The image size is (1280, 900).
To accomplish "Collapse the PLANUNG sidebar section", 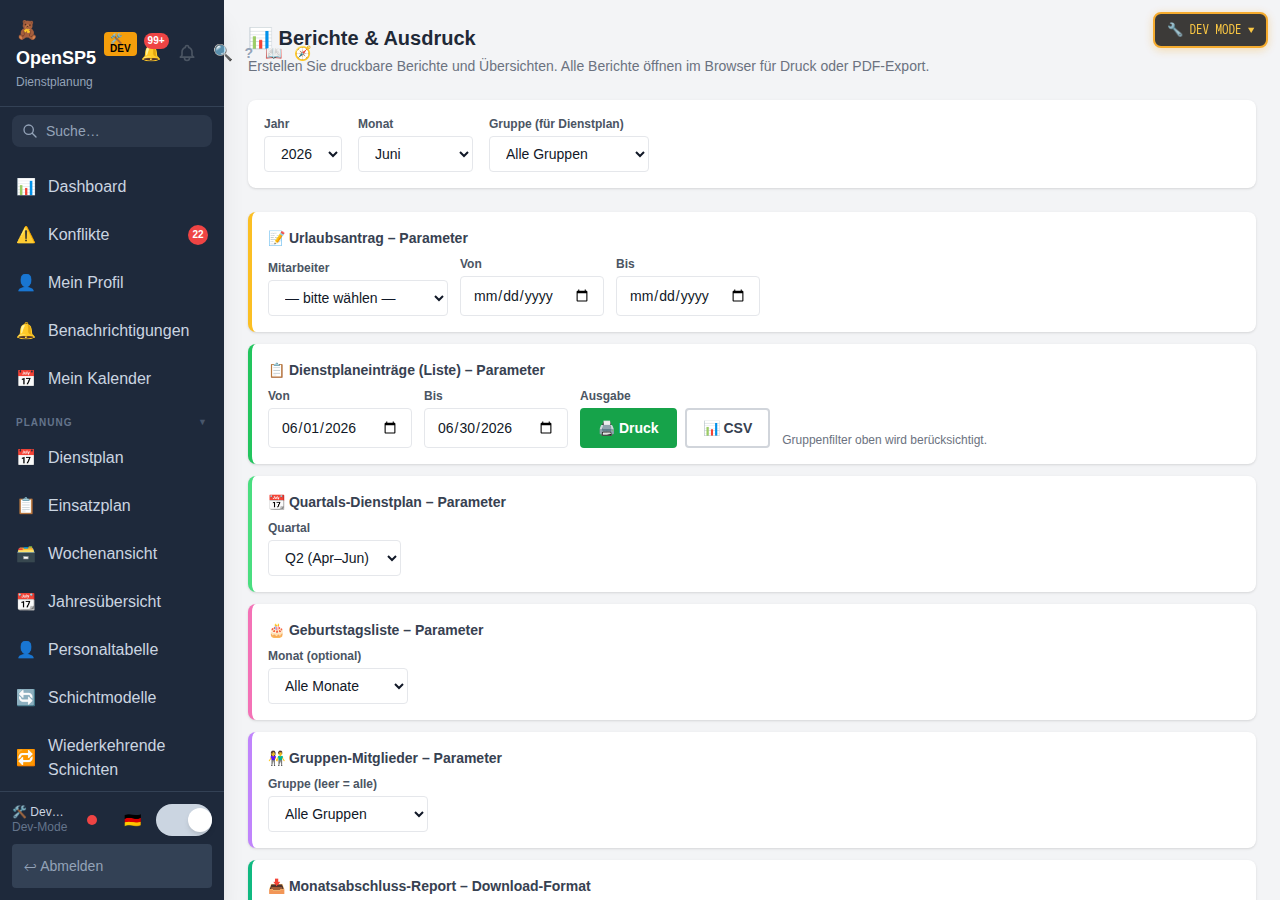I will click(x=112, y=422).
